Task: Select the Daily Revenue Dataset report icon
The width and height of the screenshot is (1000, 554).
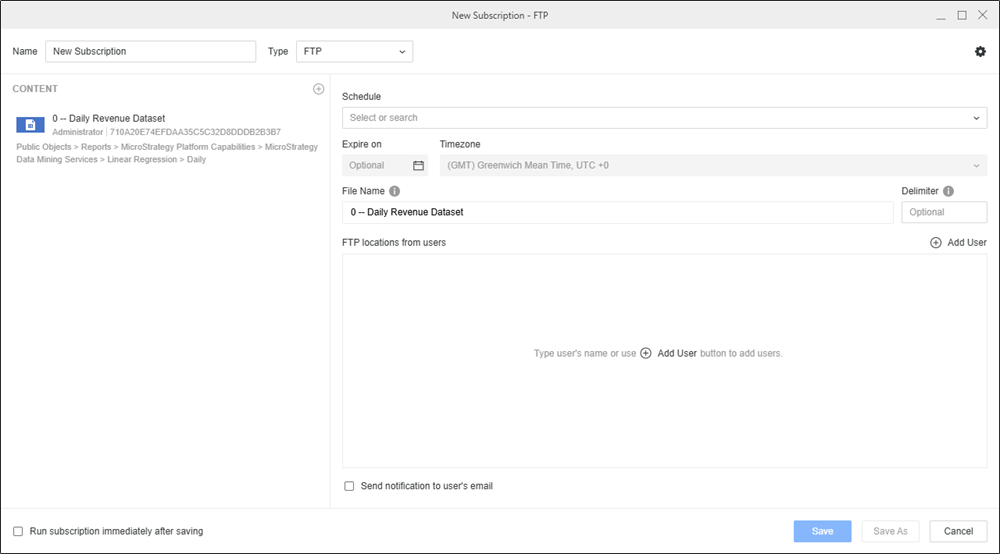Action: [30, 125]
